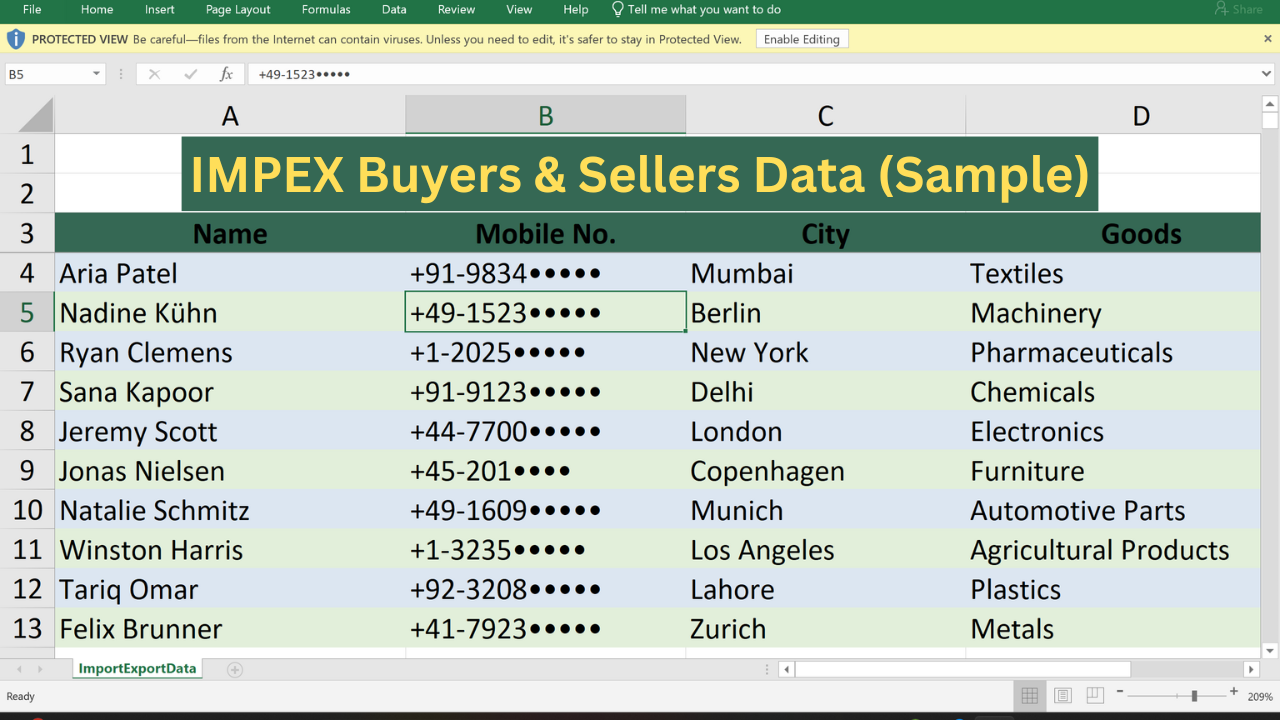
Task: Click the zoom out minus icon
Action: [x=1120, y=695]
